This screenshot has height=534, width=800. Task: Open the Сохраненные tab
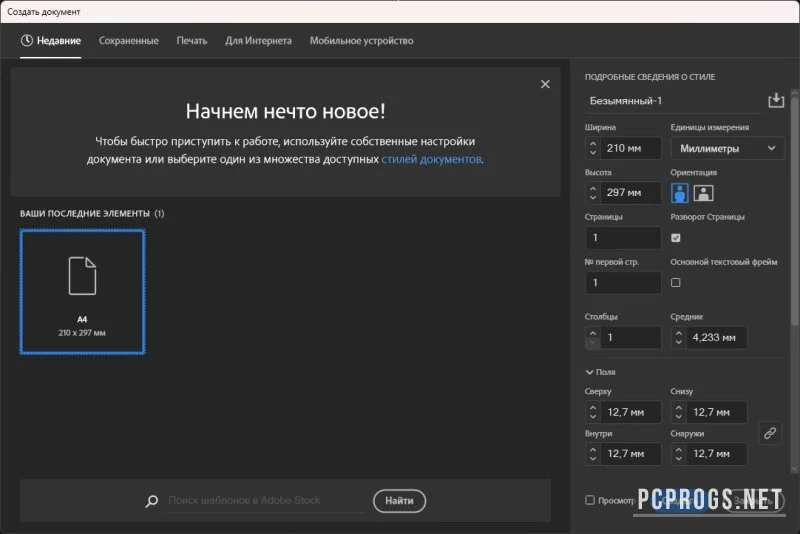pyautogui.click(x=129, y=41)
